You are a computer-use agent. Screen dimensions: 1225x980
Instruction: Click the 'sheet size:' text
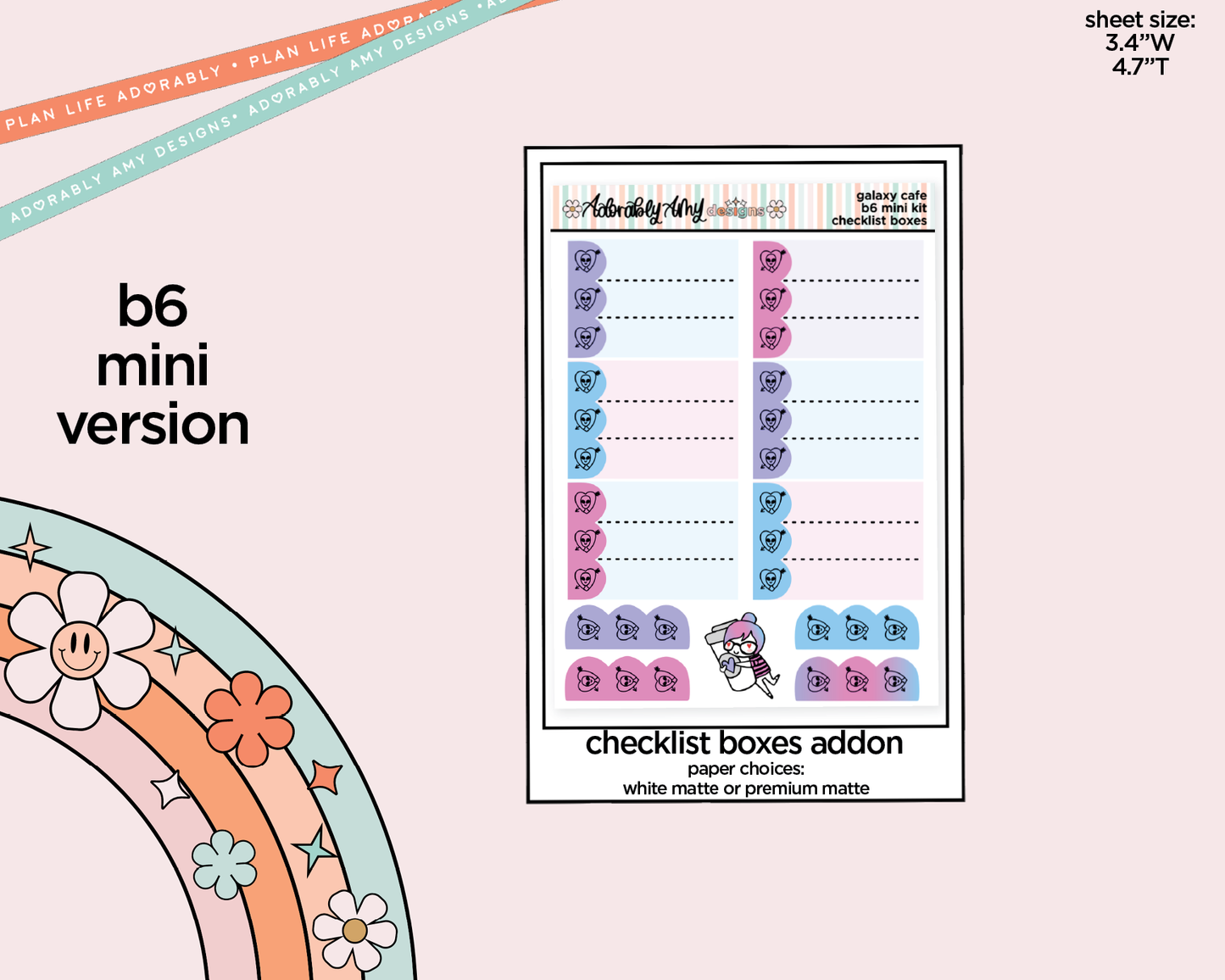1139,19
